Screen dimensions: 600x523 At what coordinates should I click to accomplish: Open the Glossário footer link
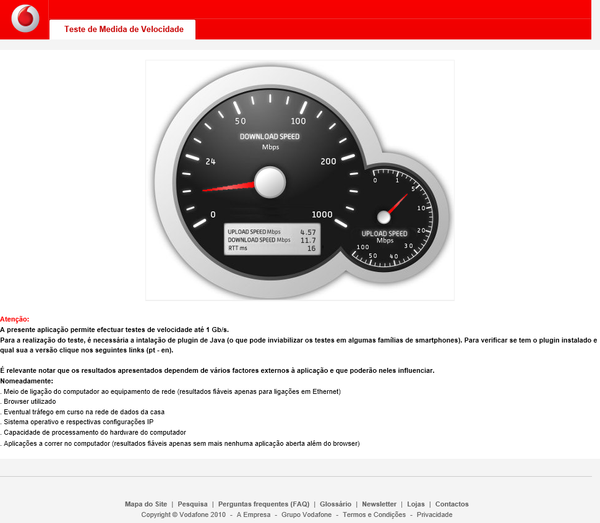click(x=336, y=504)
